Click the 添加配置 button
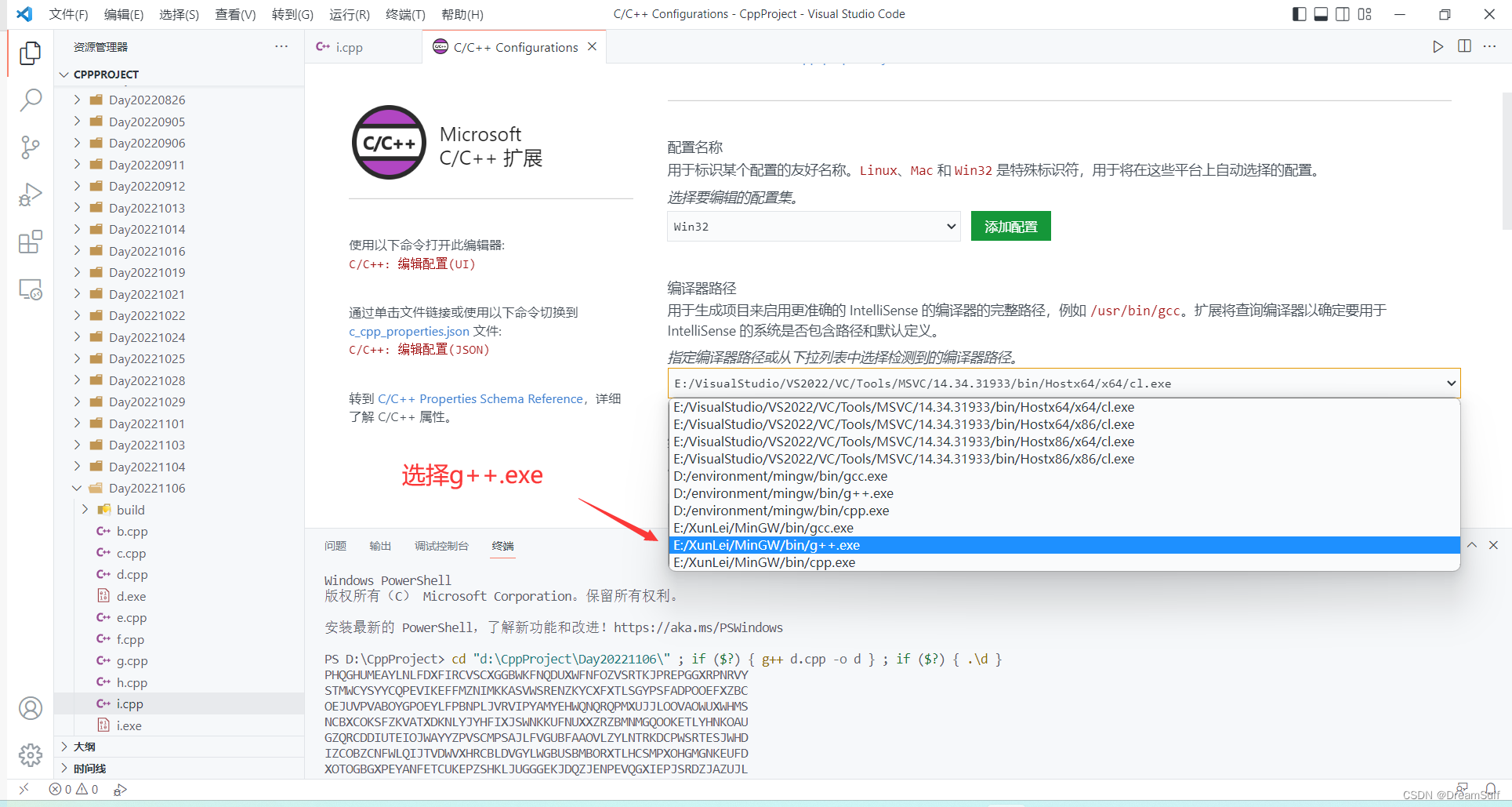Screen dimensions: 1512x807 [x=1010, y=227]
